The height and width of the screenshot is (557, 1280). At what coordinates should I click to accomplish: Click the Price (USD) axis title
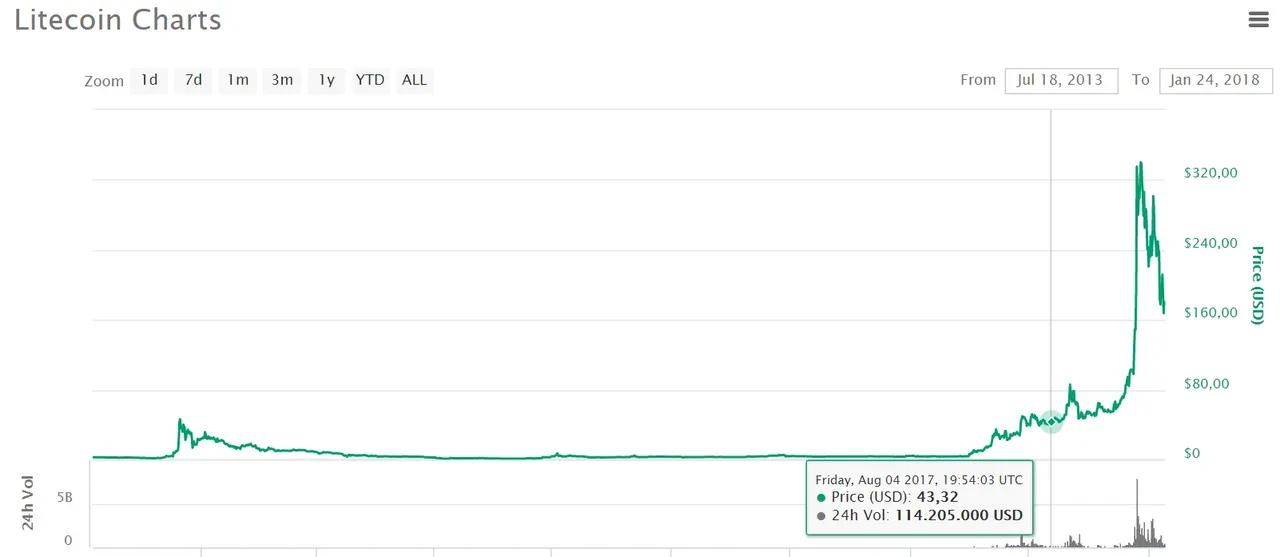(1258, 285)
